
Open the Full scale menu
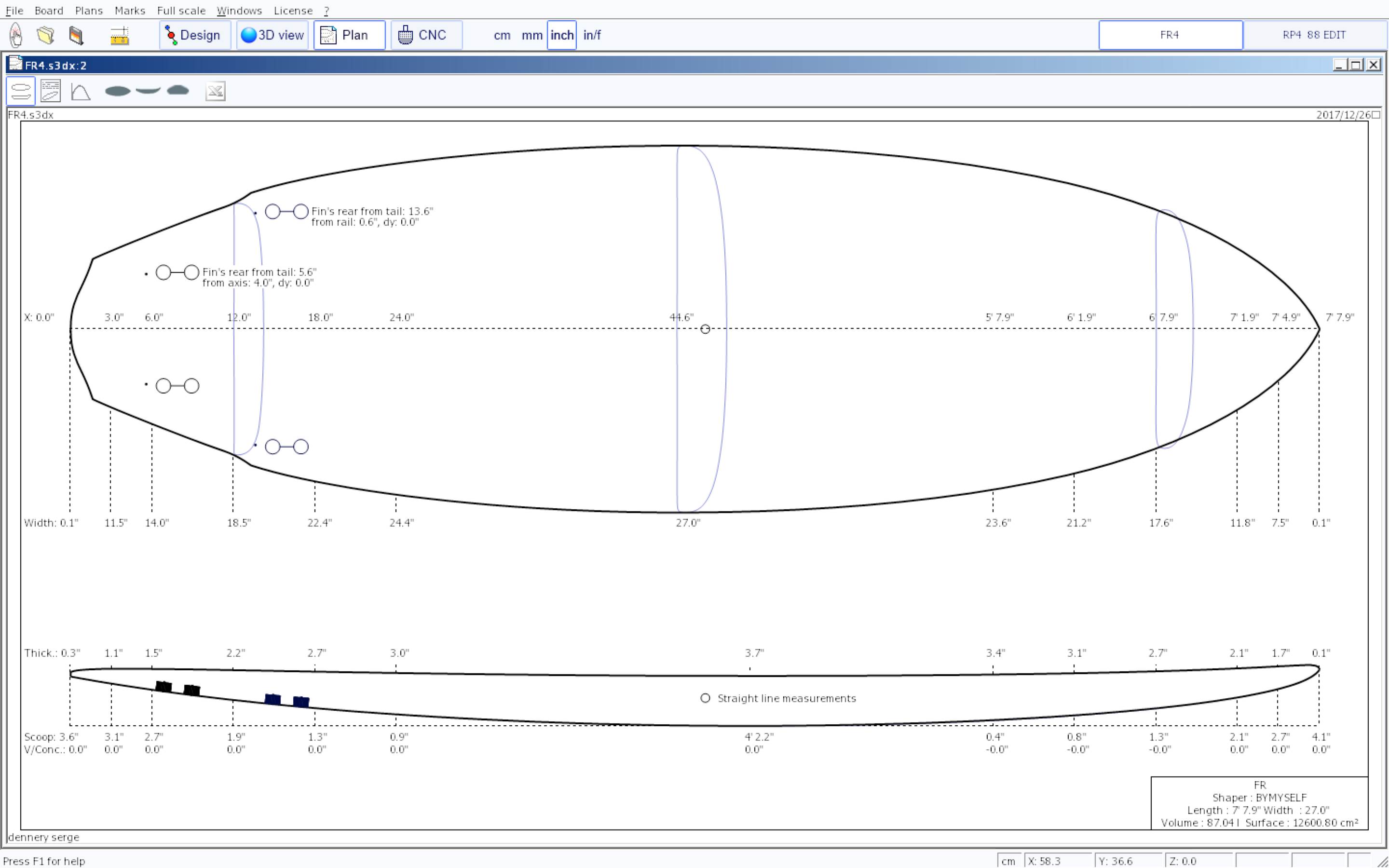[181, 10]
